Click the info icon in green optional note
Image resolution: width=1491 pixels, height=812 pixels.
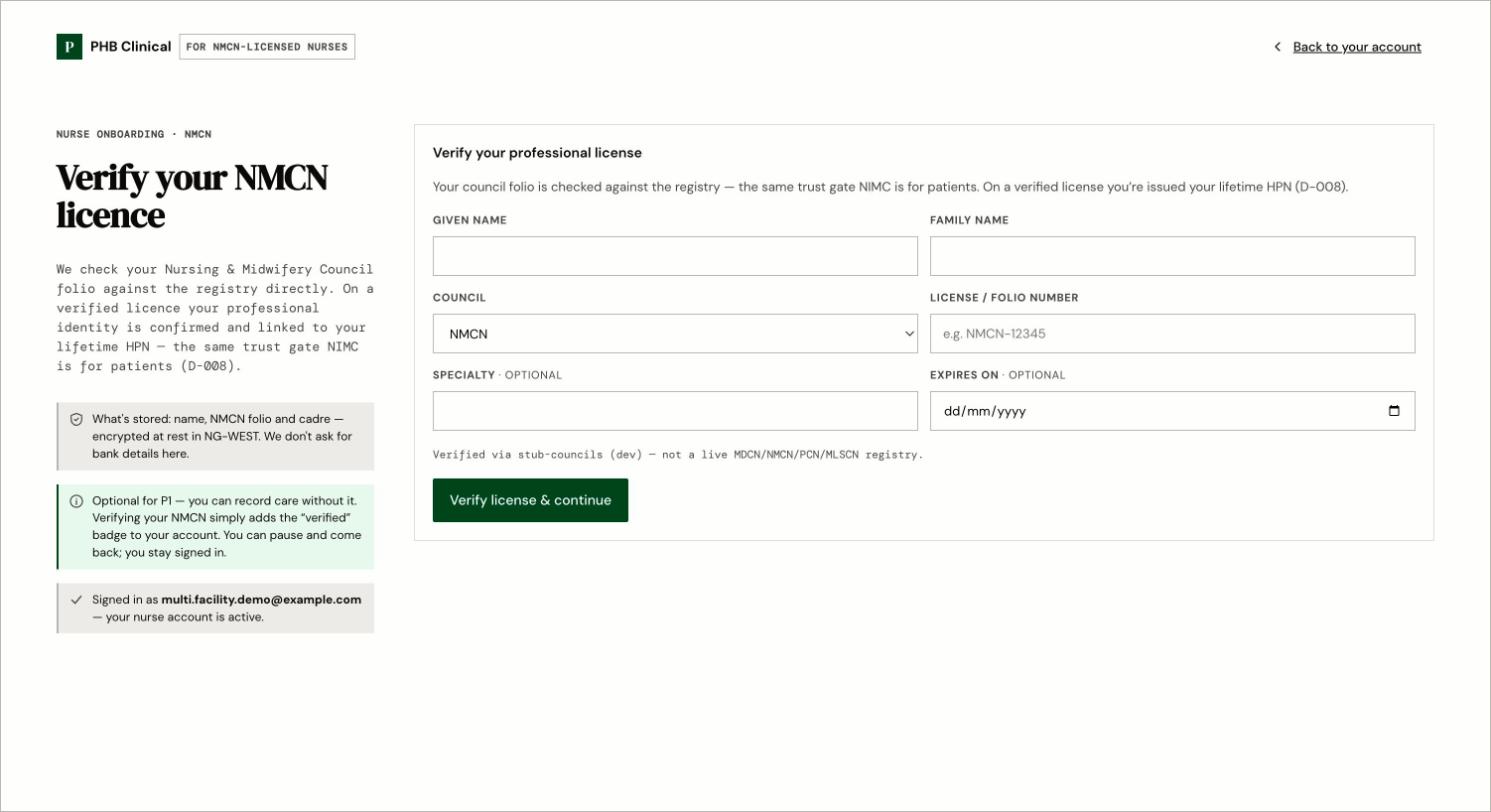coord(76,501)
